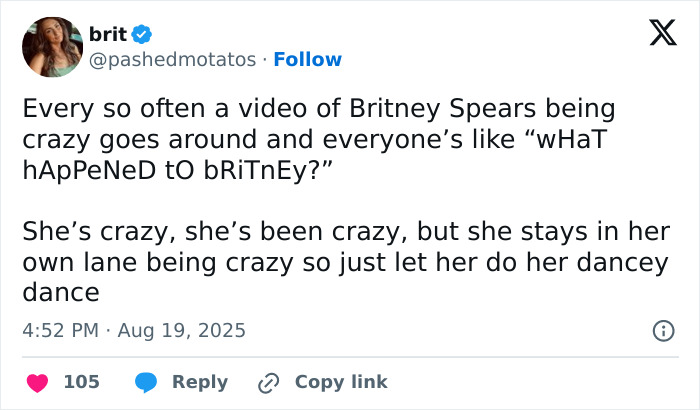Click the words "Every so often" in tweet
This screenshot has height=410, width=700.
90,109
